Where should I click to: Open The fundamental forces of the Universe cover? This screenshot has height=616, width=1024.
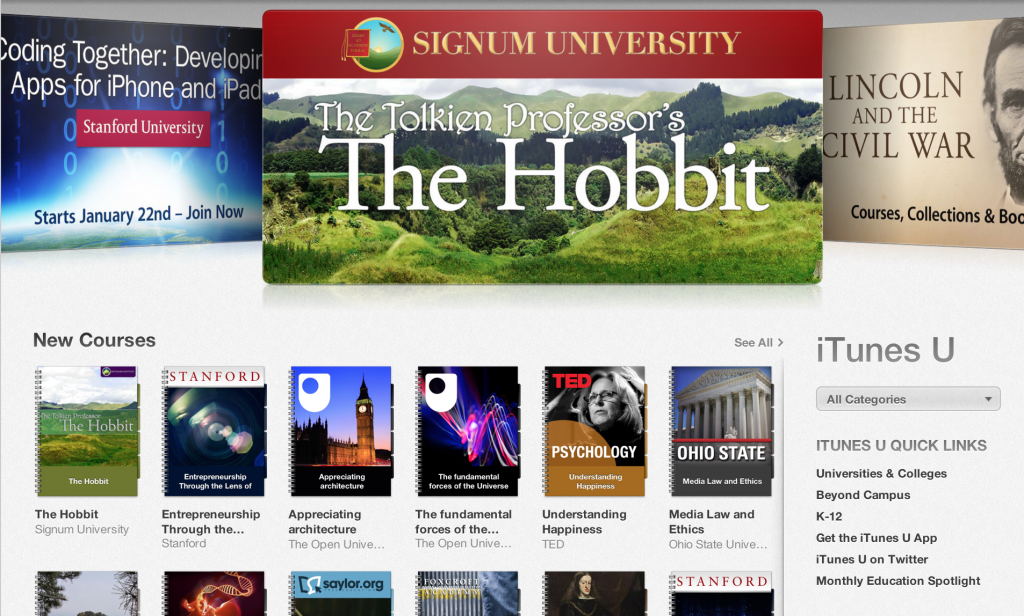coord(467,431)
